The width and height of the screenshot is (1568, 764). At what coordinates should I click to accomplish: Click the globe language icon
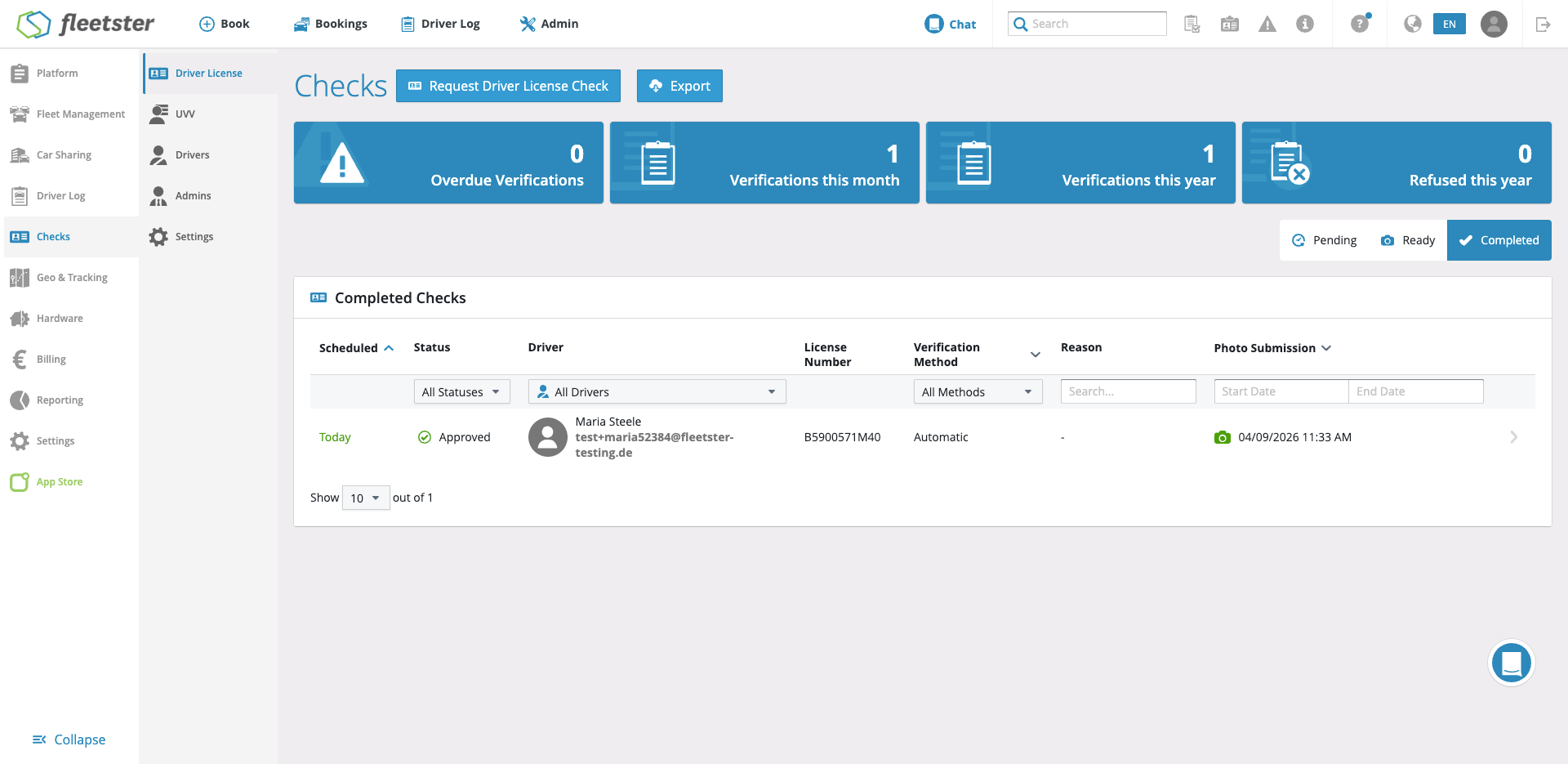(x=1413, y=24)
